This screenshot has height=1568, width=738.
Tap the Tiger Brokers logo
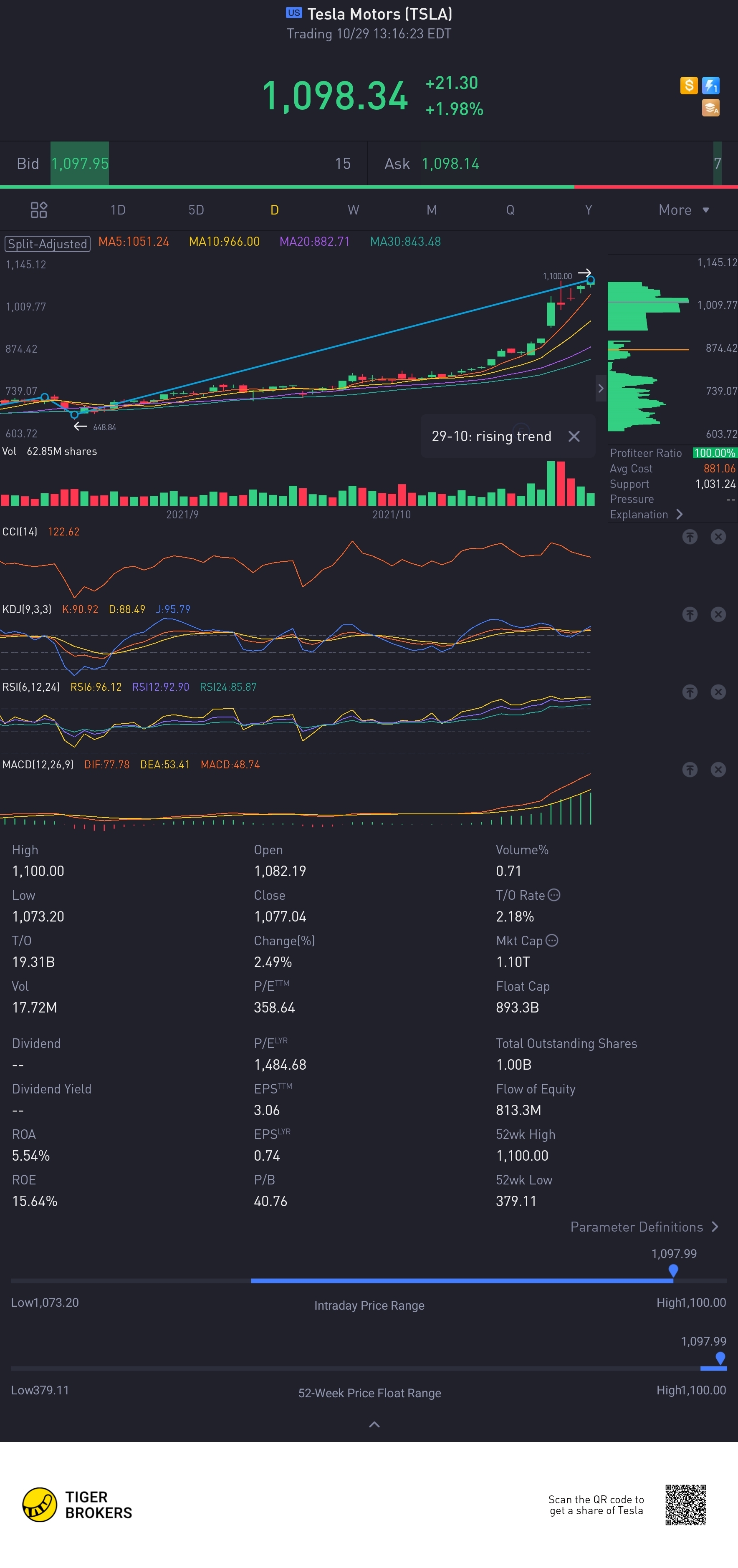[x=77, y=1505]
